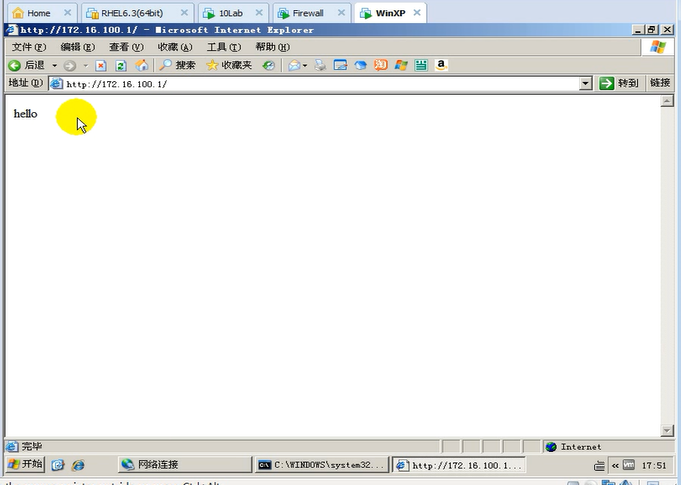Image resolution: width=681 pixels, height=485 pixels.
Task: Click the IE Back button (后退)
Action: (x=27, y=65)
